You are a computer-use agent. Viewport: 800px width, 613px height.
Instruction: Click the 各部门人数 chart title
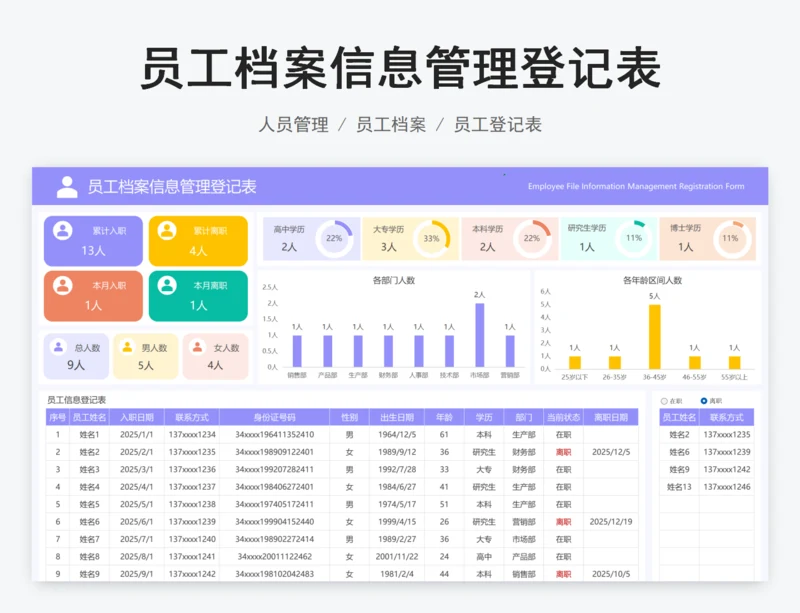coord(393,280)
